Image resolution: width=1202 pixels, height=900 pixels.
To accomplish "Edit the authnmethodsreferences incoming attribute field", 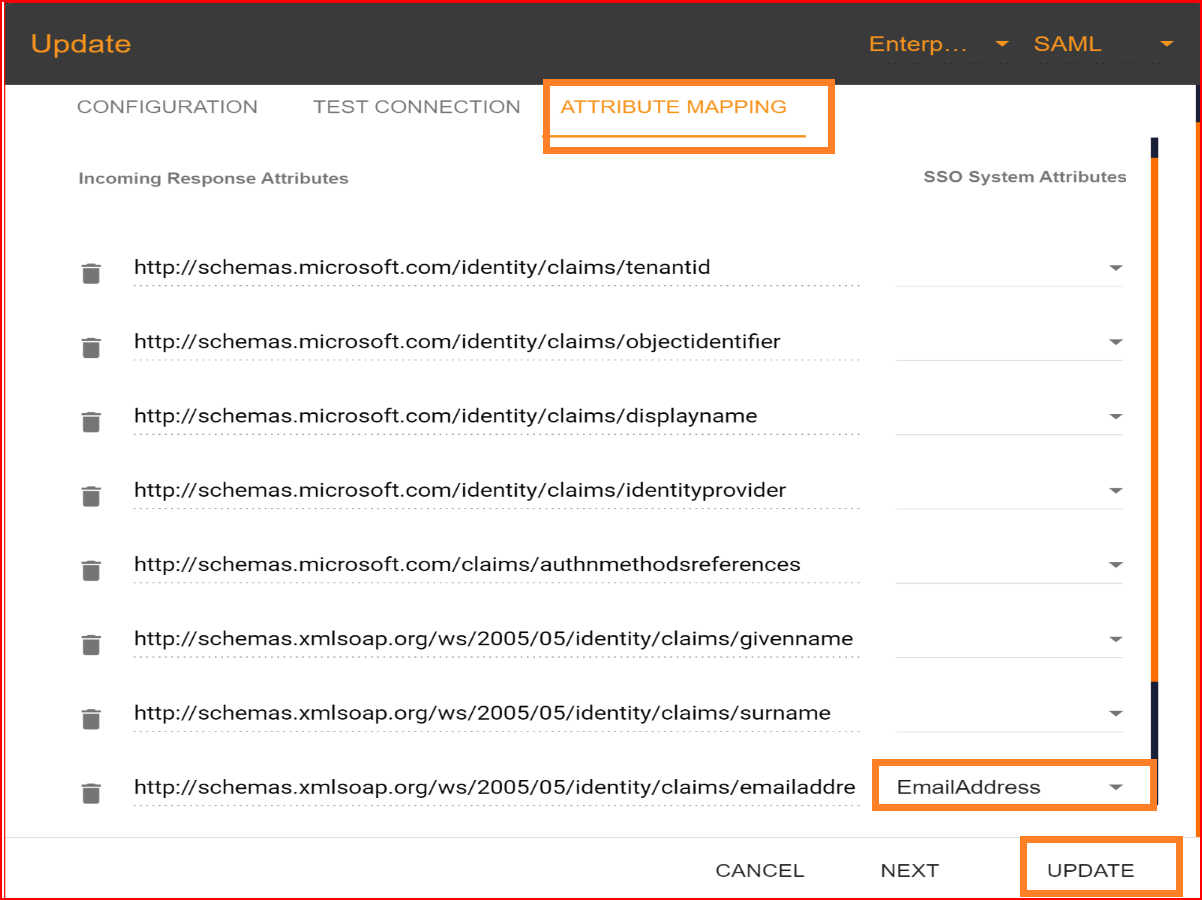I will (x=496, y=565).
